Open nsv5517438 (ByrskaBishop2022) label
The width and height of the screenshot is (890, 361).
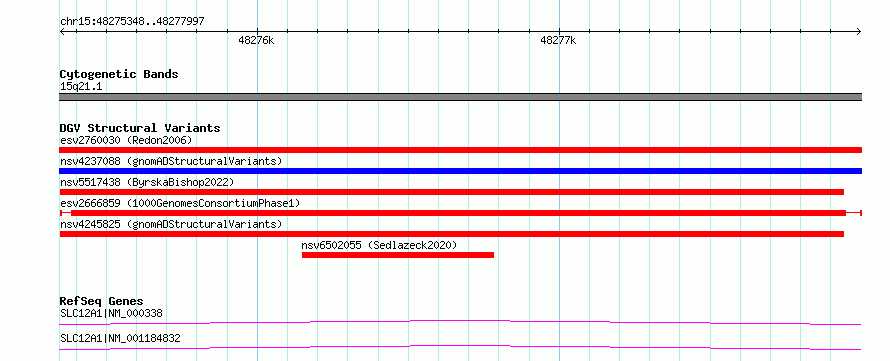147,182
